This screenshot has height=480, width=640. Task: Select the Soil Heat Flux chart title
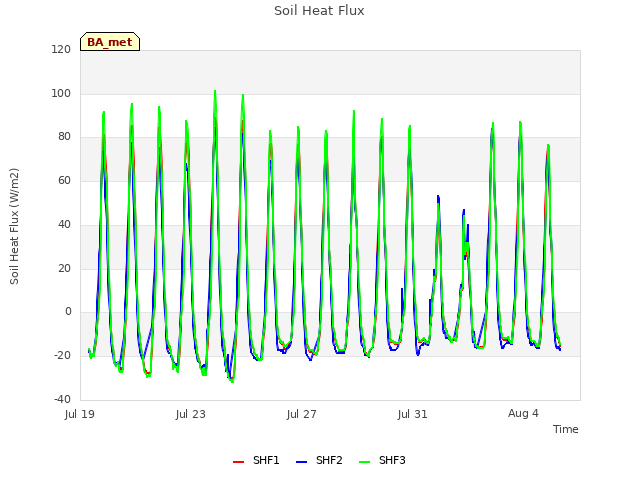(x=319, y=11)
